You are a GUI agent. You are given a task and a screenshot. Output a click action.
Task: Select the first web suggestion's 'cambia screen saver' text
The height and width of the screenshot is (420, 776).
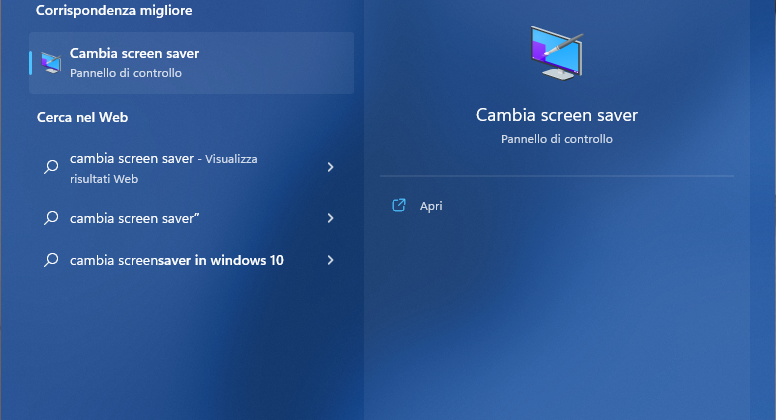(x=131, y=159)
